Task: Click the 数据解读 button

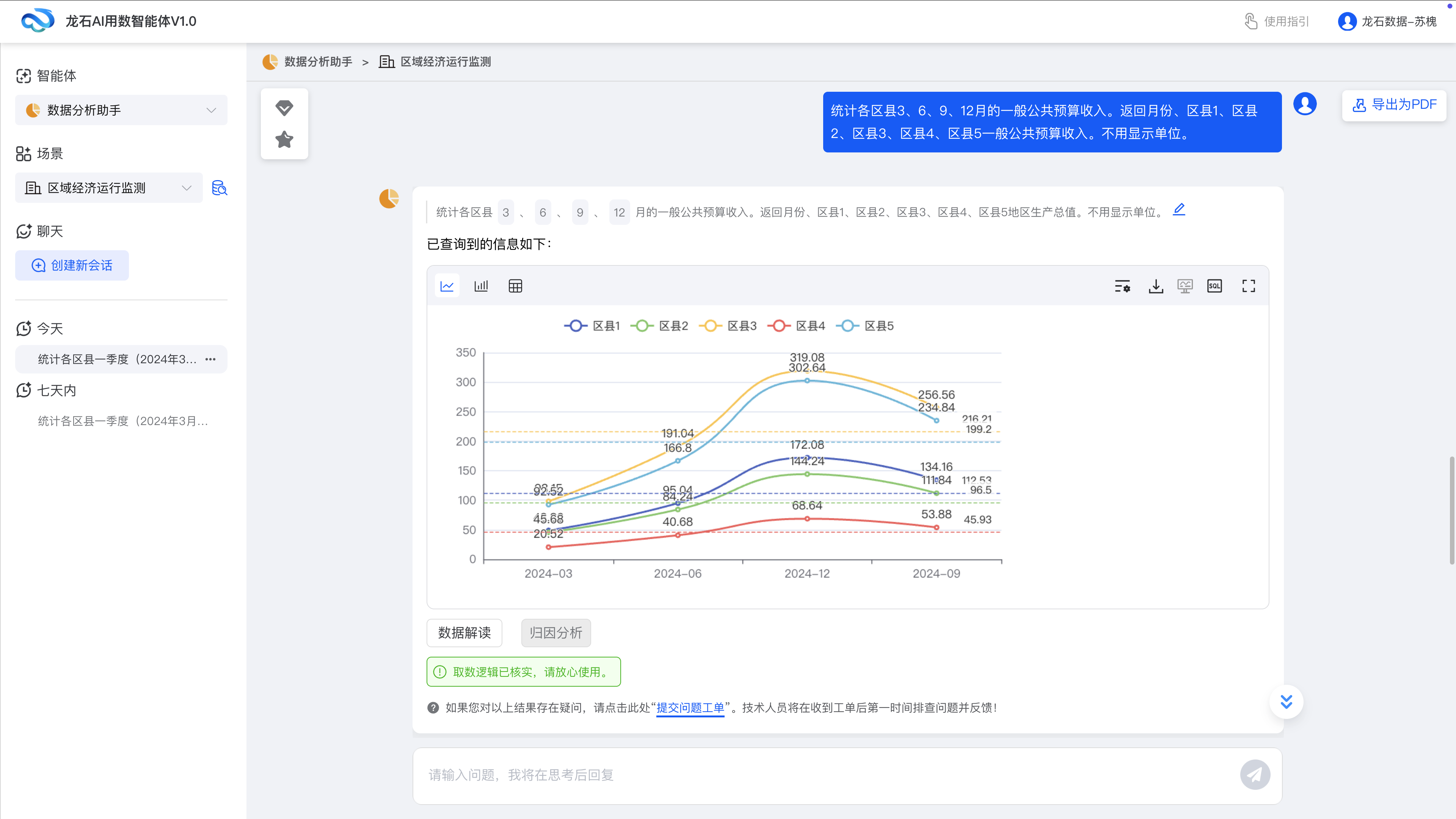Action: (464, 633)
